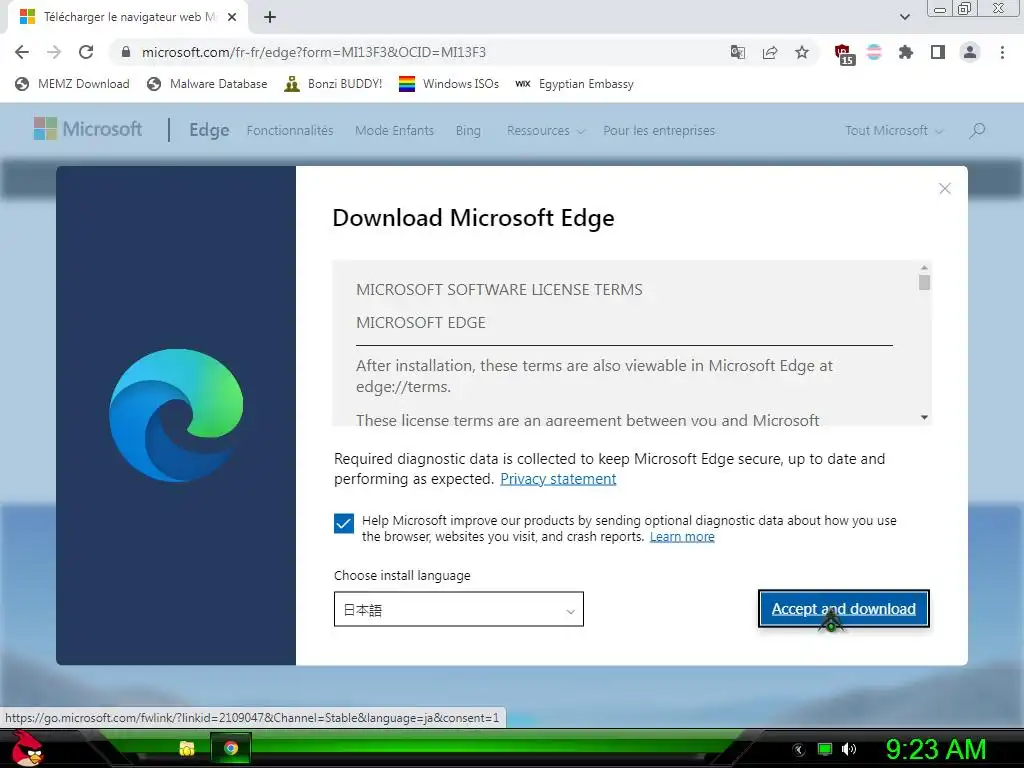Open the tab search chevron
This screenshot has height=768, width=1024.
pyautogui.click(x=904, y=17)
